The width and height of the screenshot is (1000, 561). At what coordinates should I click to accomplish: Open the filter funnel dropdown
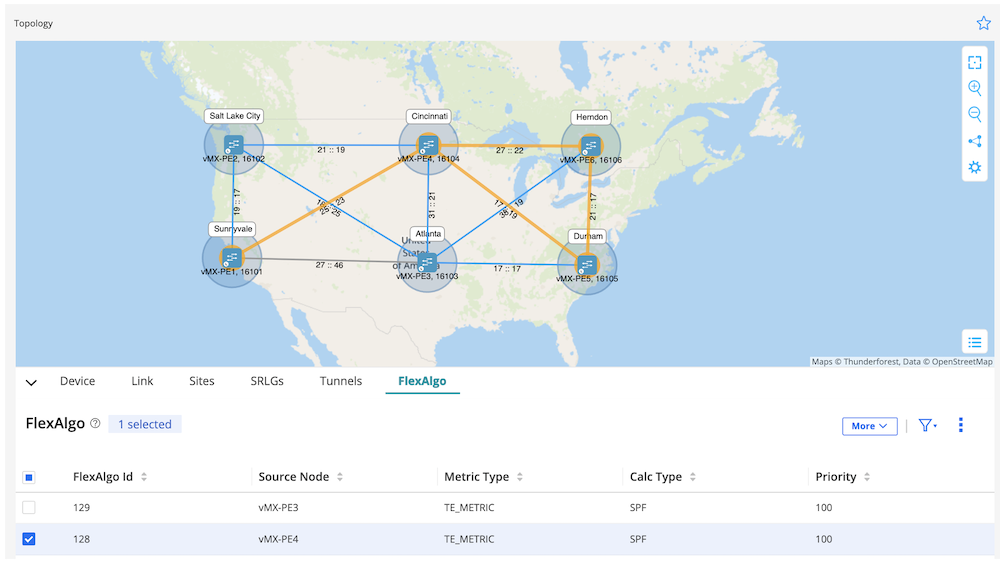(x=928, y=425)
